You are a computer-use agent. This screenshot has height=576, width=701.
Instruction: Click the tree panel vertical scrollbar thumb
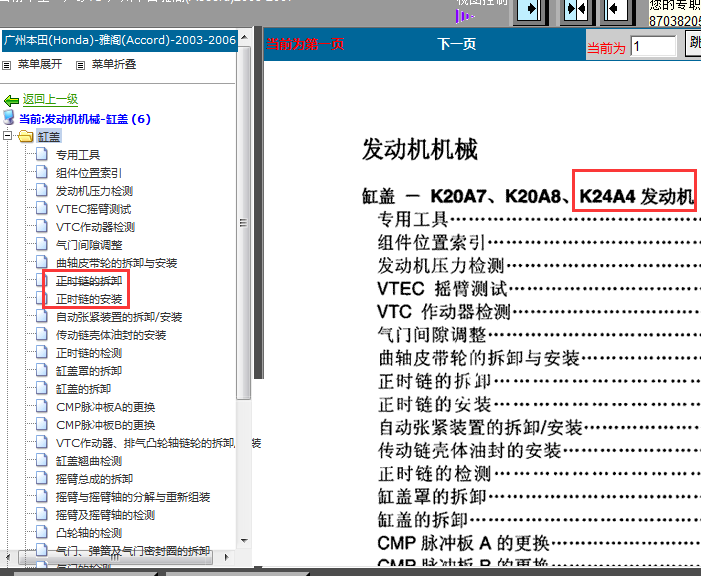pyautogui.click(x=244, y=223)
